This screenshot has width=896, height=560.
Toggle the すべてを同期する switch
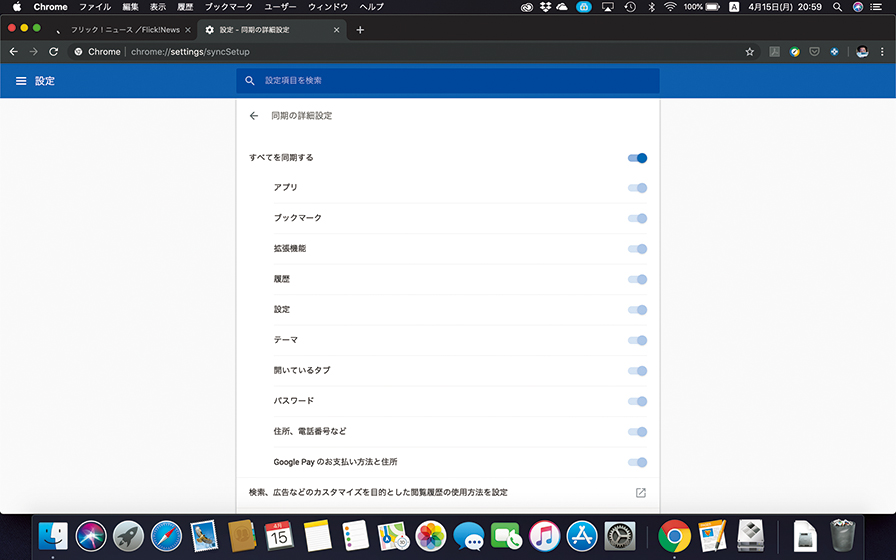[x=637, y=158]
